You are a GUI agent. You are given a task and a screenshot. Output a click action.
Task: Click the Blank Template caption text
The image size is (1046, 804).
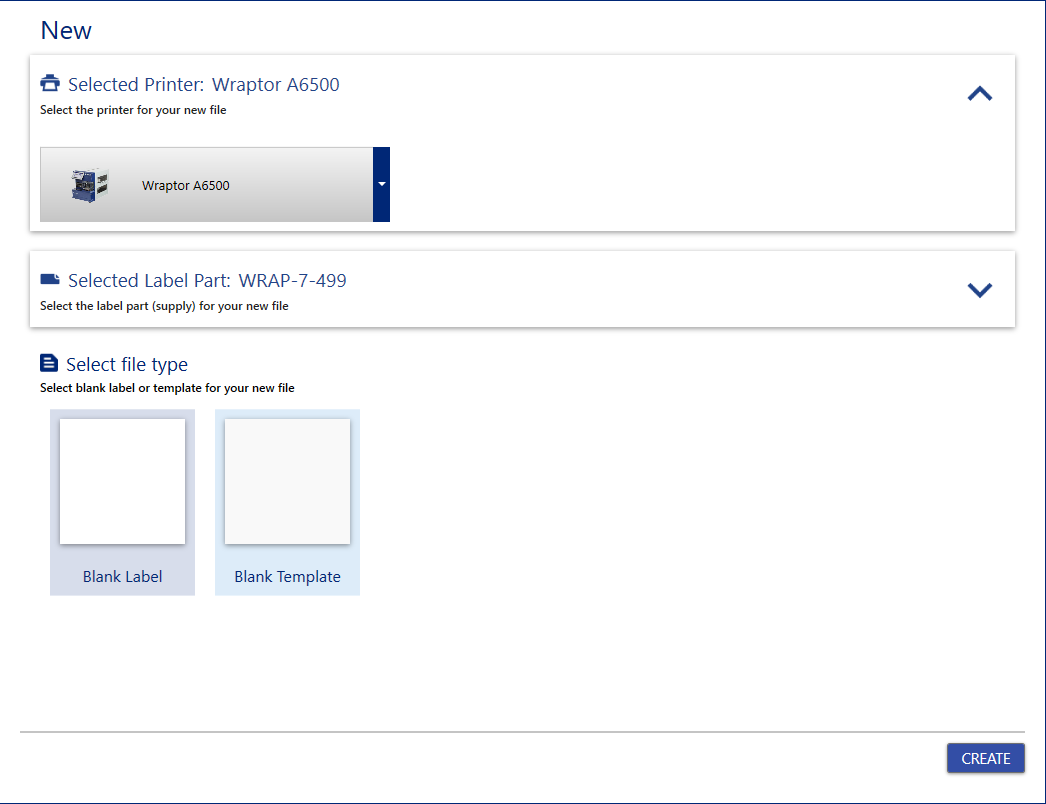pyautogui.click(x=287, y=577)
